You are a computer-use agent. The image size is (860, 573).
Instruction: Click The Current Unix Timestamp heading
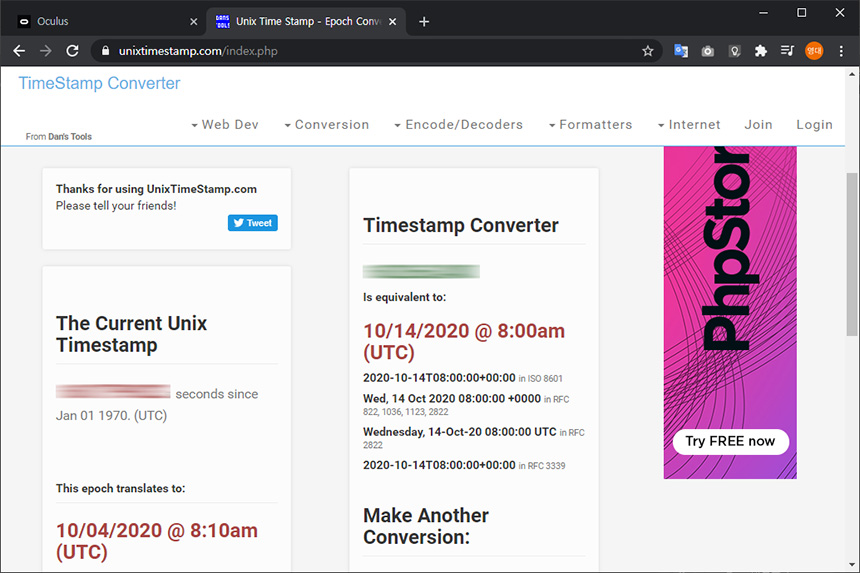click(132, 334)
